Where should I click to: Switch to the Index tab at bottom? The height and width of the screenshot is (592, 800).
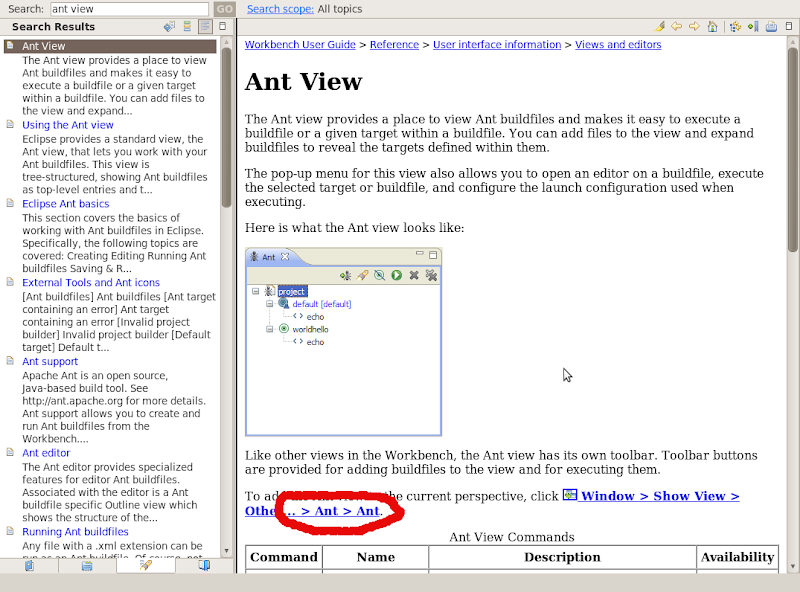click(x=87, y=565)
